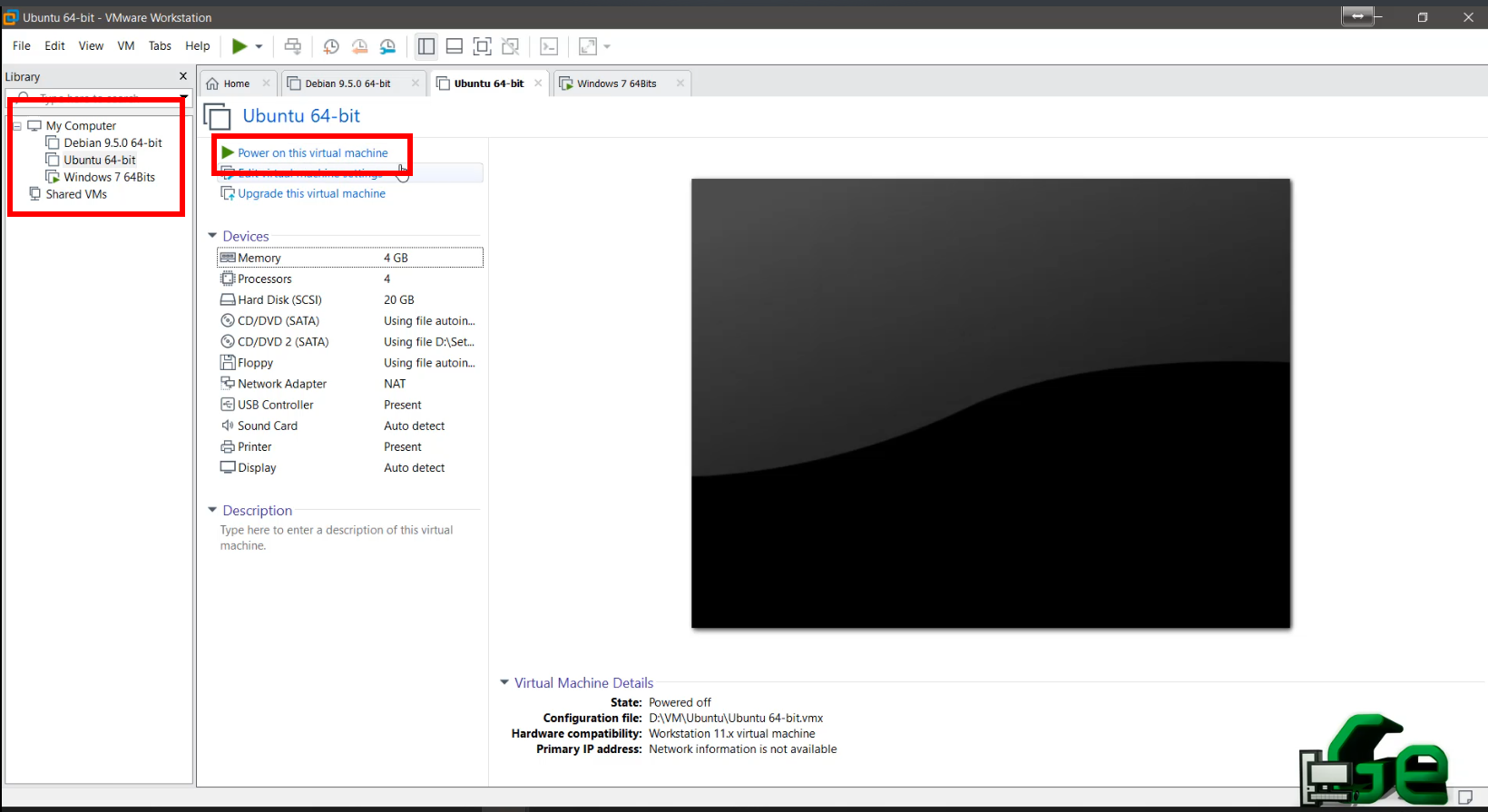The height and width of the screenshot is (812, 1488).
Task: Revert to snapshot toolbar icon
Action: pos(359,46)
